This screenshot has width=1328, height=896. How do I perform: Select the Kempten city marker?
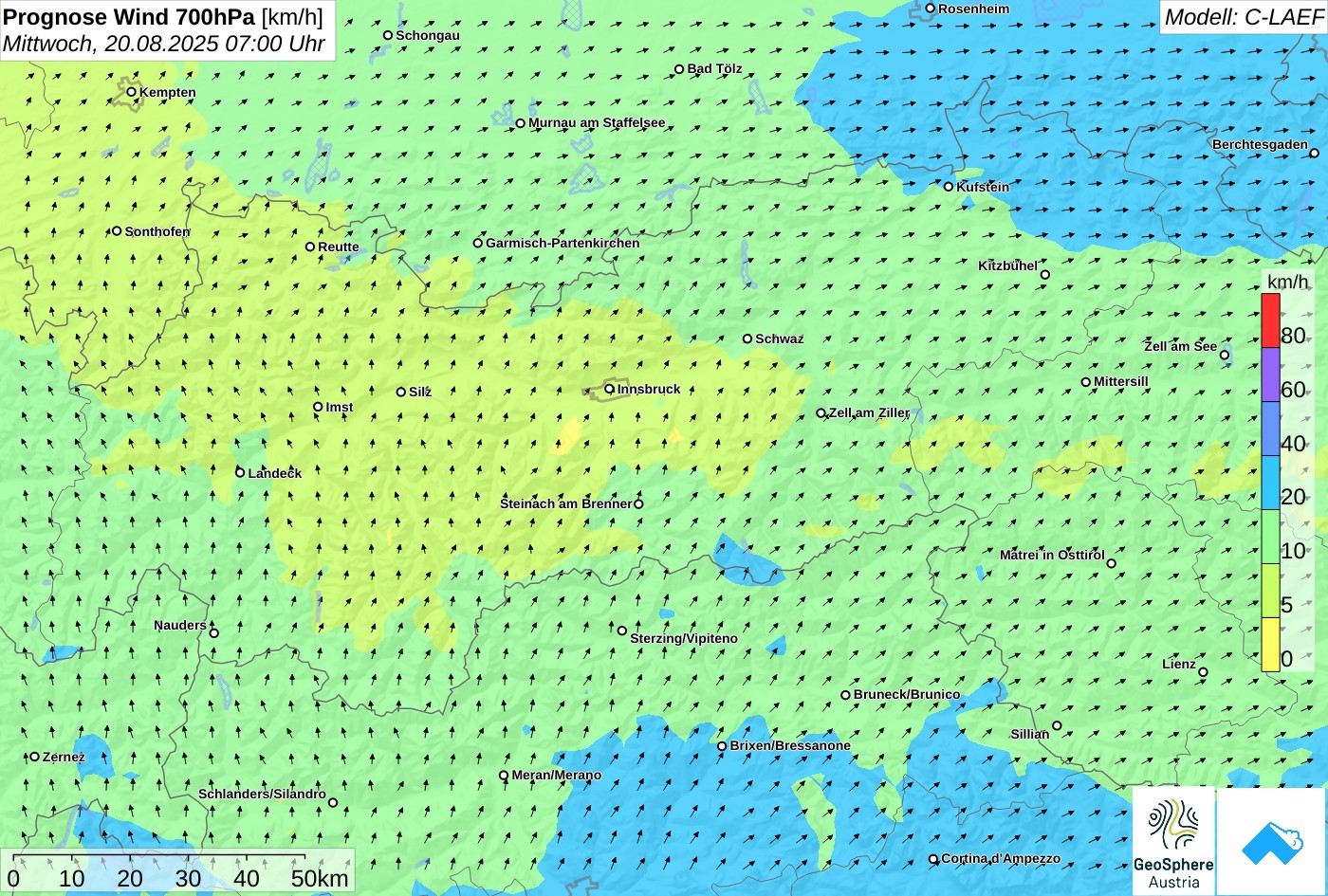(x=132, y=92)
